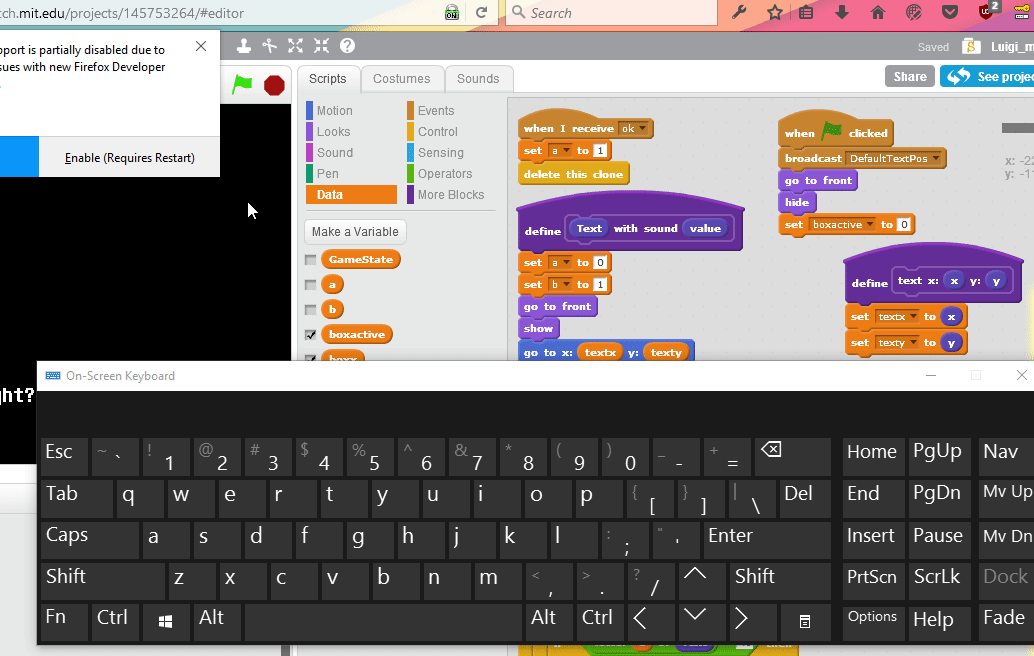Image resolution: width=1034 pixels, height=656 pixels.
Task: Click the Share project button
Action: (x=909, y=76)
